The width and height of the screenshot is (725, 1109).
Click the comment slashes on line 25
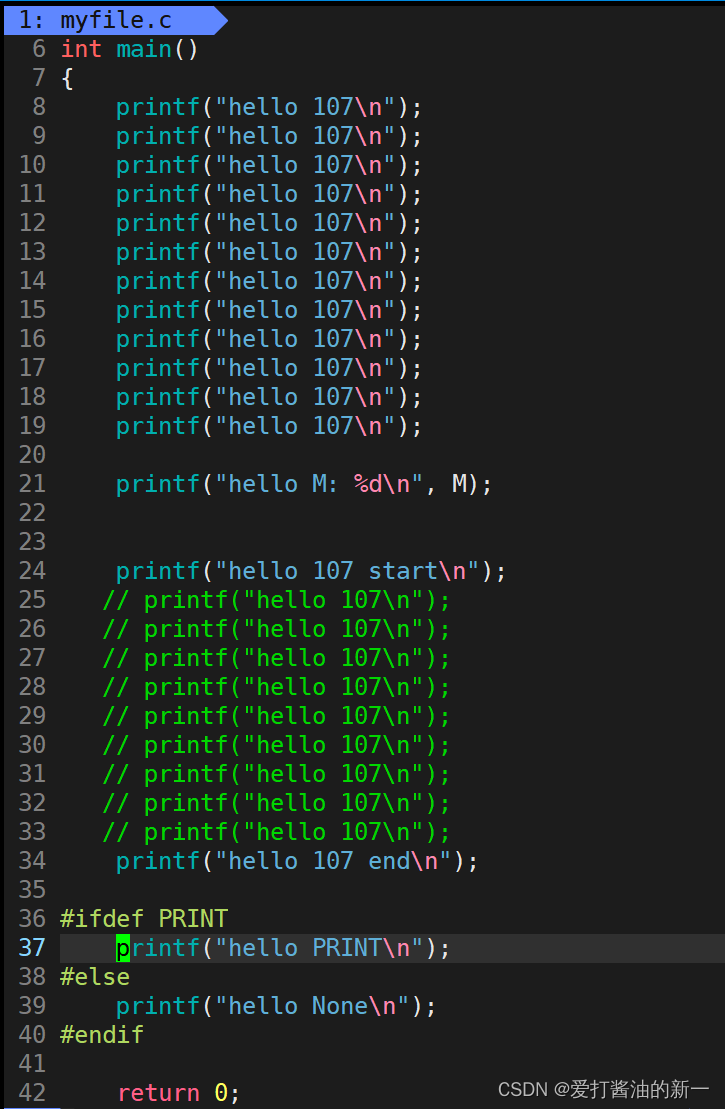pyautogui.click(x=116, y=600)
